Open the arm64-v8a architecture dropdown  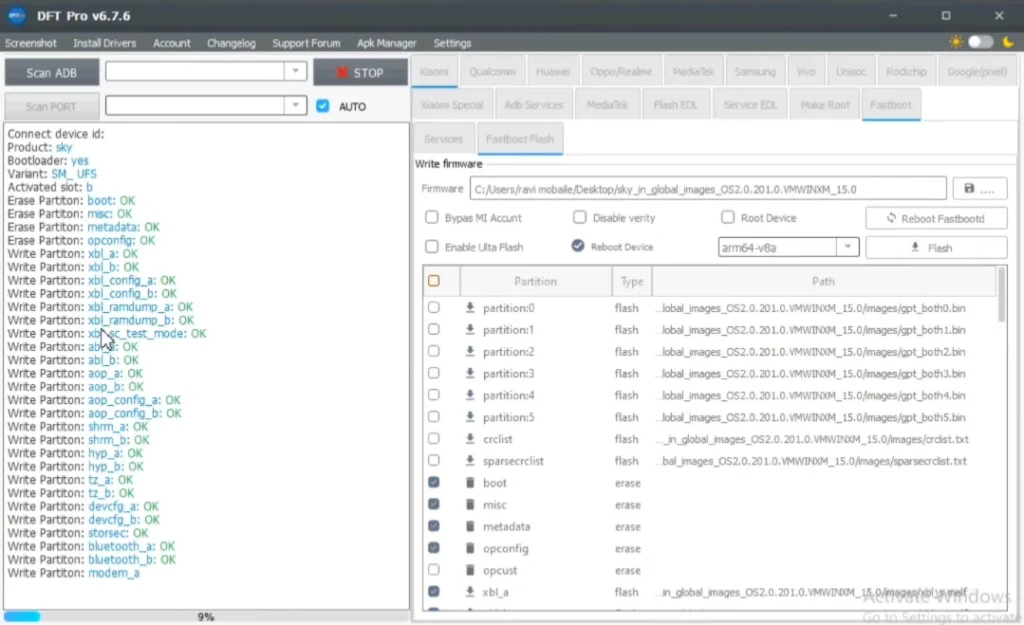(847, 247)
